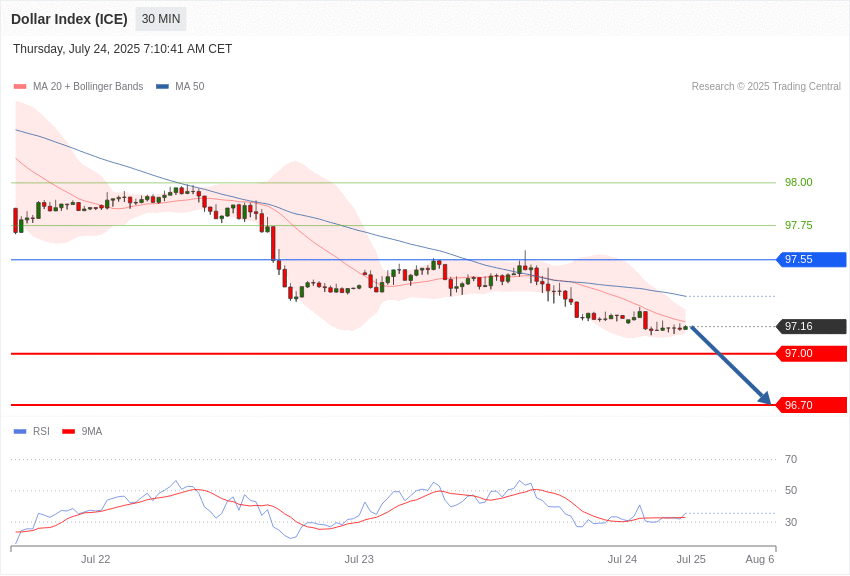This screenshot has width=850, height=576.
Task: Click the green 98.00 resistance label
Action: click(799, 183)
